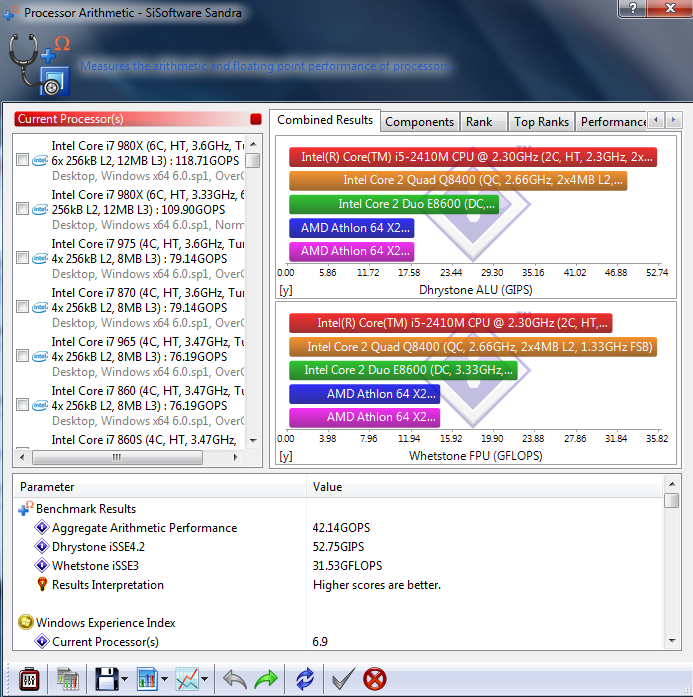Click the processor list horizontal scroll-left arrow
This screenshot has height=697, width=693.
pos(22,457)
